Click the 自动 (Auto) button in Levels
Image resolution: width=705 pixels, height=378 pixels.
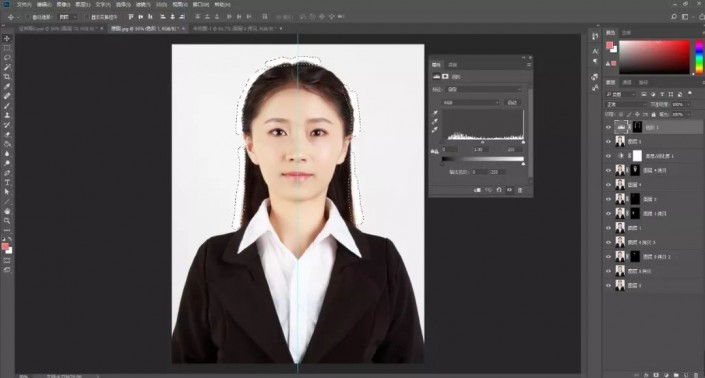[x=512, y=102]
